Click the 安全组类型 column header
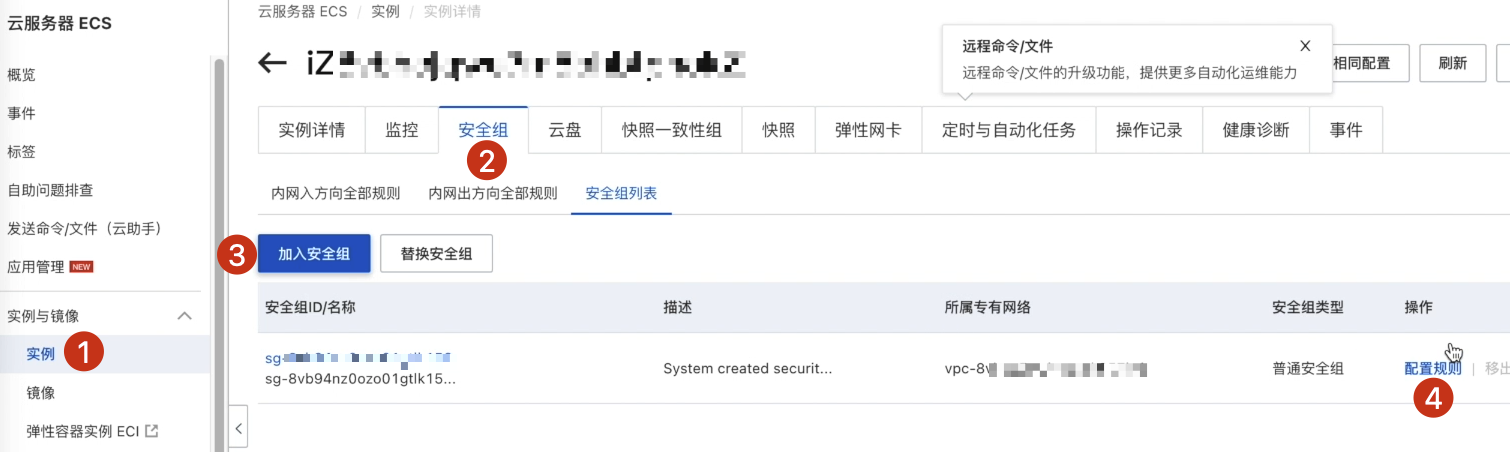1510x452 pixels. [x=1308, y=307]
